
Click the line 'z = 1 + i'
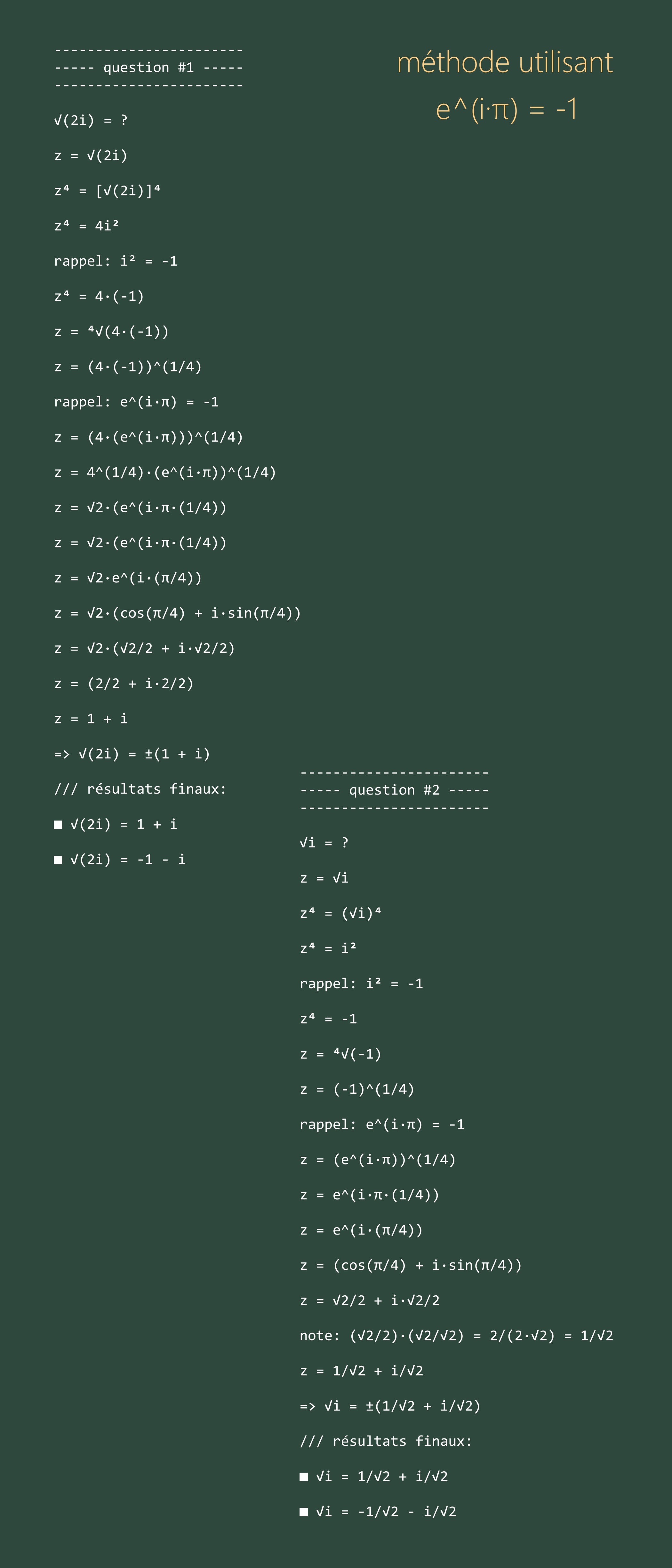[91, 719]
